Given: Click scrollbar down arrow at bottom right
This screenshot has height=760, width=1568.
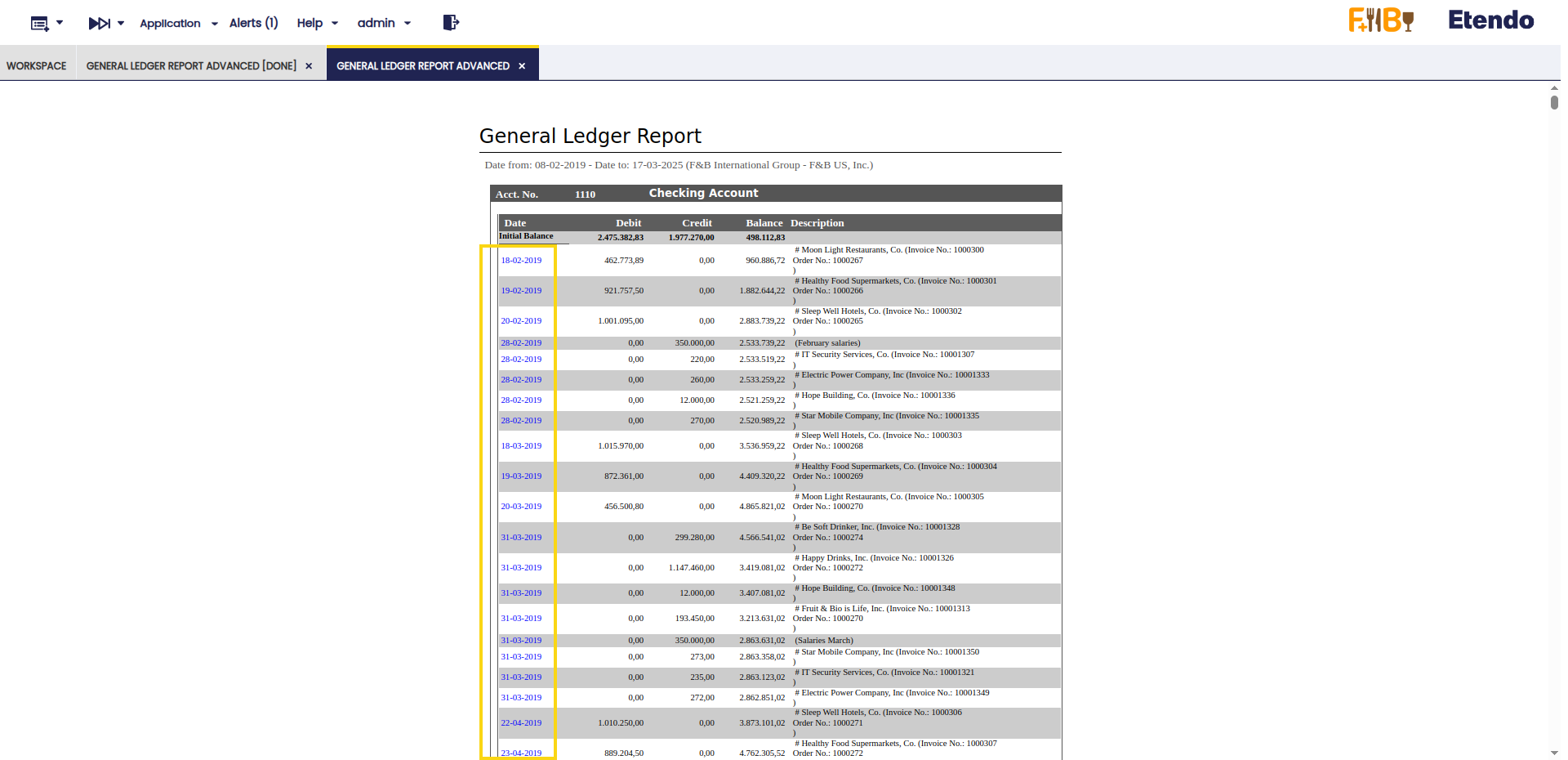Looking at the screenshot, I should (1554, 753).
